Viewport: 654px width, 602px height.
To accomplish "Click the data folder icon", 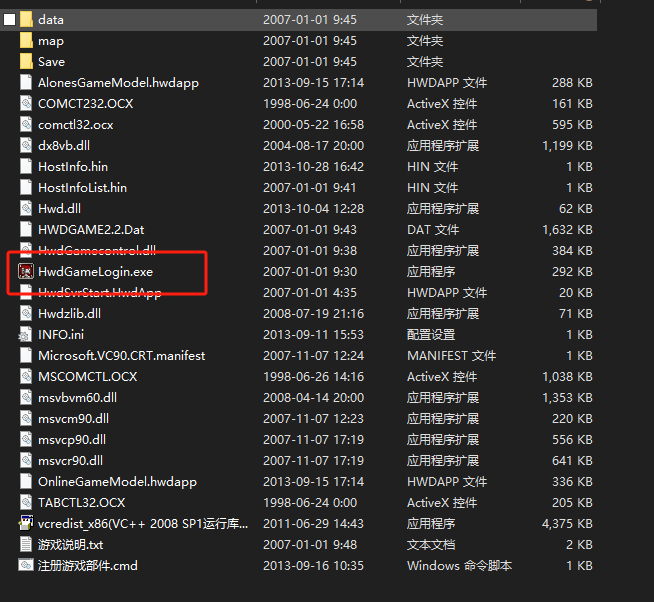I will (26, 20).
